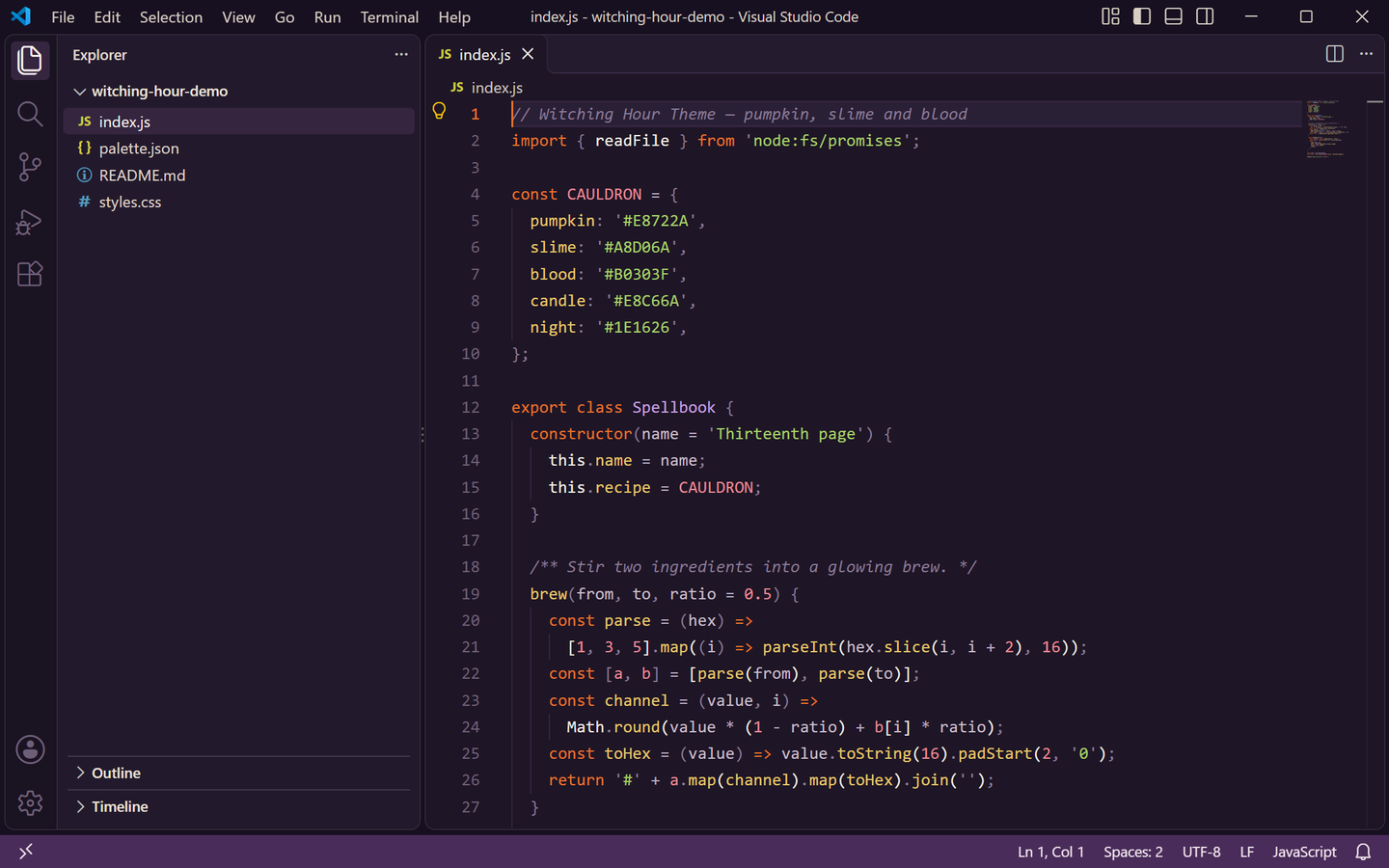Open editor More Actions menu

(1366, 54)
